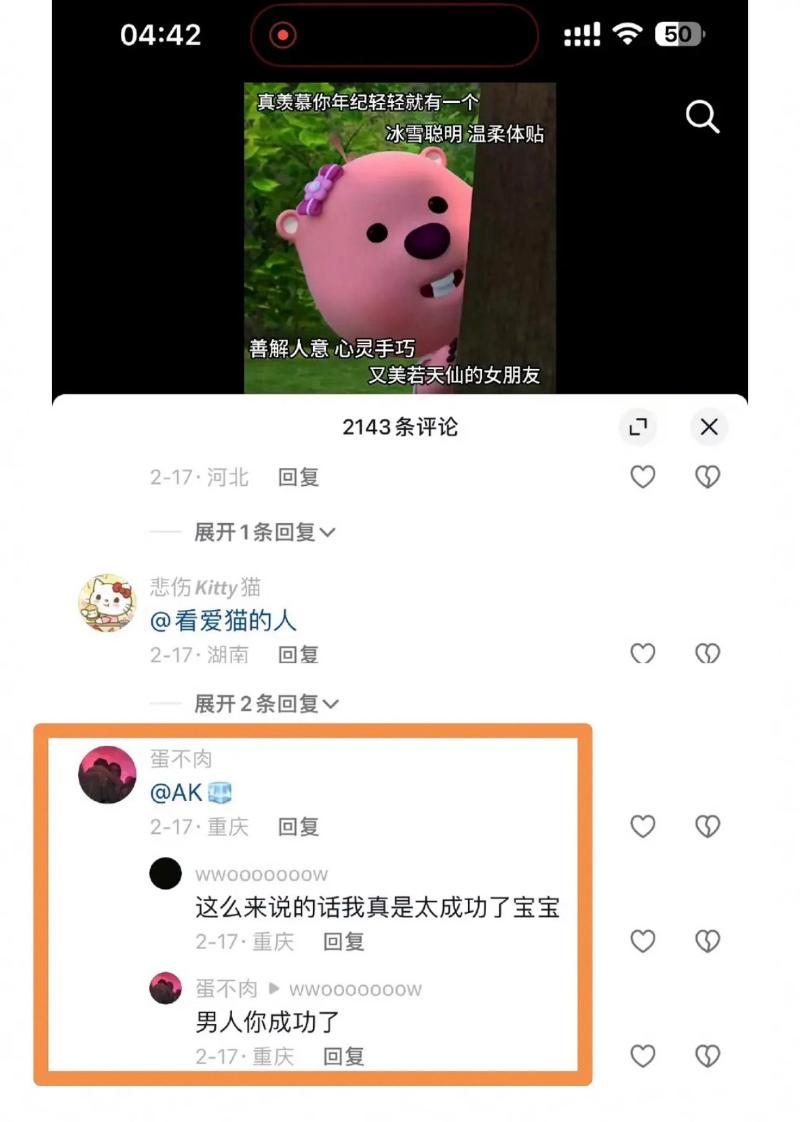
Task: Like the reply 男人你成功了
Action: click(643, 1055)
